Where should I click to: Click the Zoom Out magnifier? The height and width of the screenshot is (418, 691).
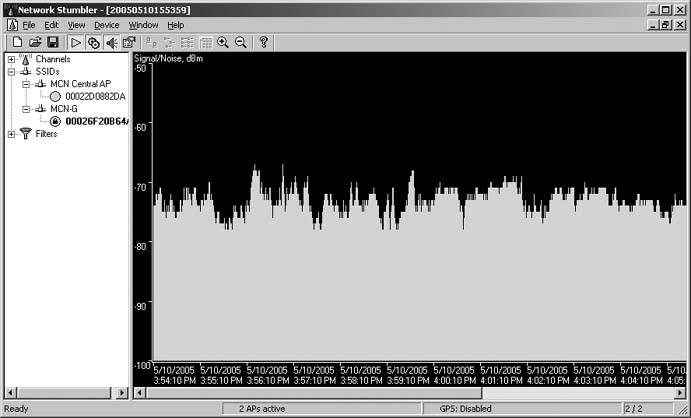coord(240,43)
